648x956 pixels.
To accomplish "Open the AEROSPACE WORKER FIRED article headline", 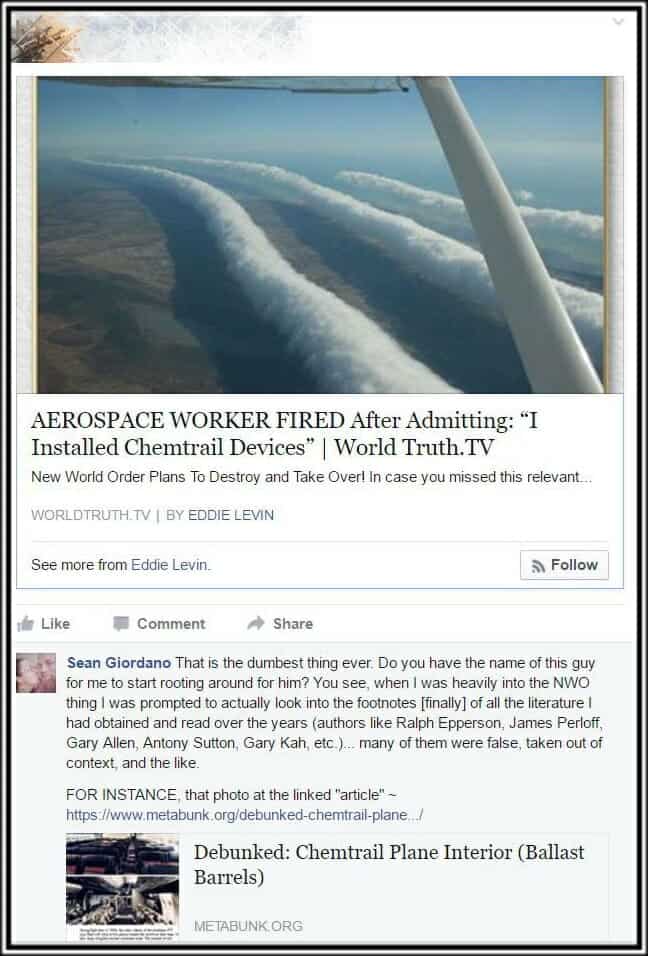I will point(284,433).
